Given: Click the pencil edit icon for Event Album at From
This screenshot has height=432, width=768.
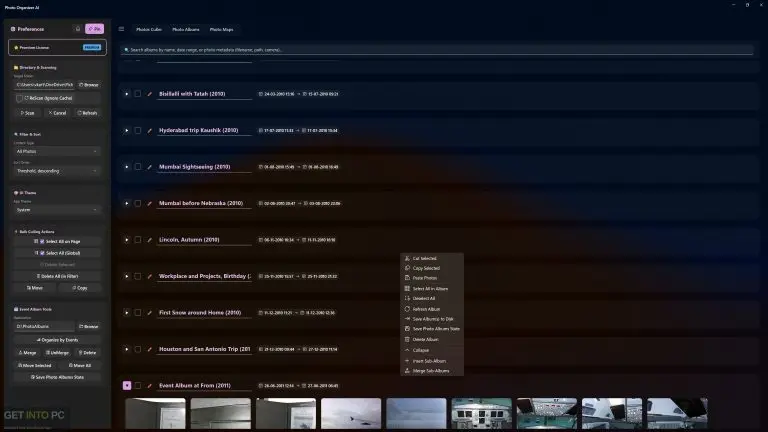Looking at the screenshot, I should tap(150, 386).
